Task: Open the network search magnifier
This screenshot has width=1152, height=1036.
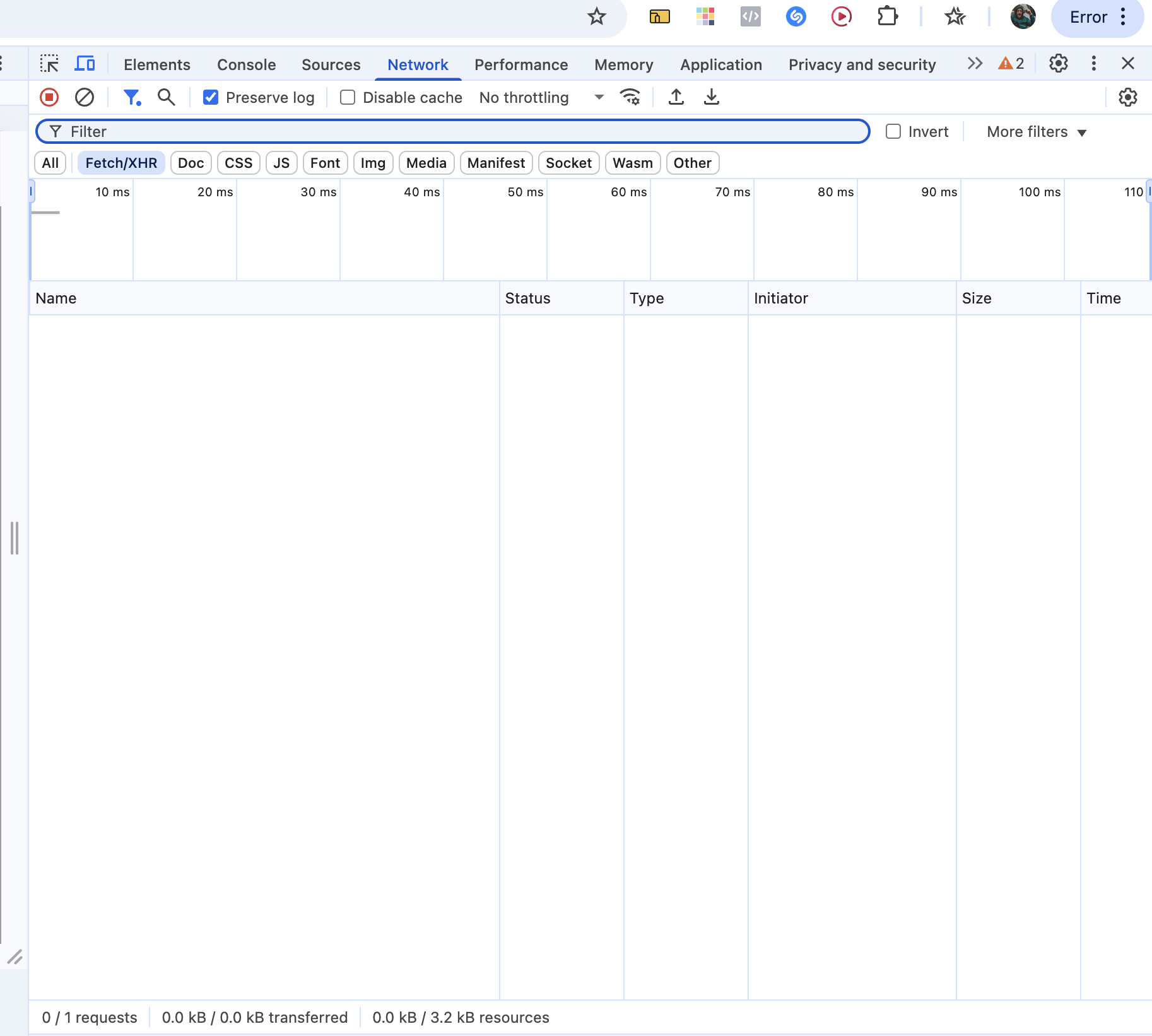Action: click(167, 97)
